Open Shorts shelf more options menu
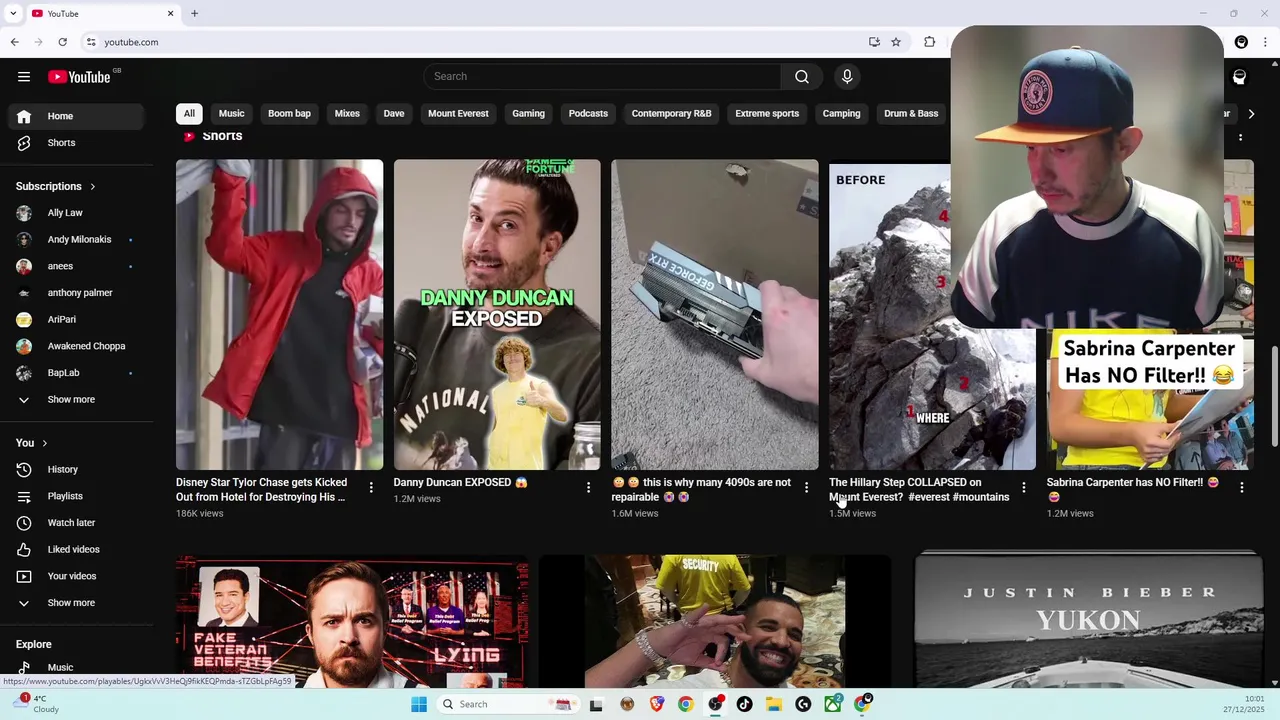Image resolution: width=1280 pixels, height=720 pixels. pyautogui.click(x=1241, y=137)
